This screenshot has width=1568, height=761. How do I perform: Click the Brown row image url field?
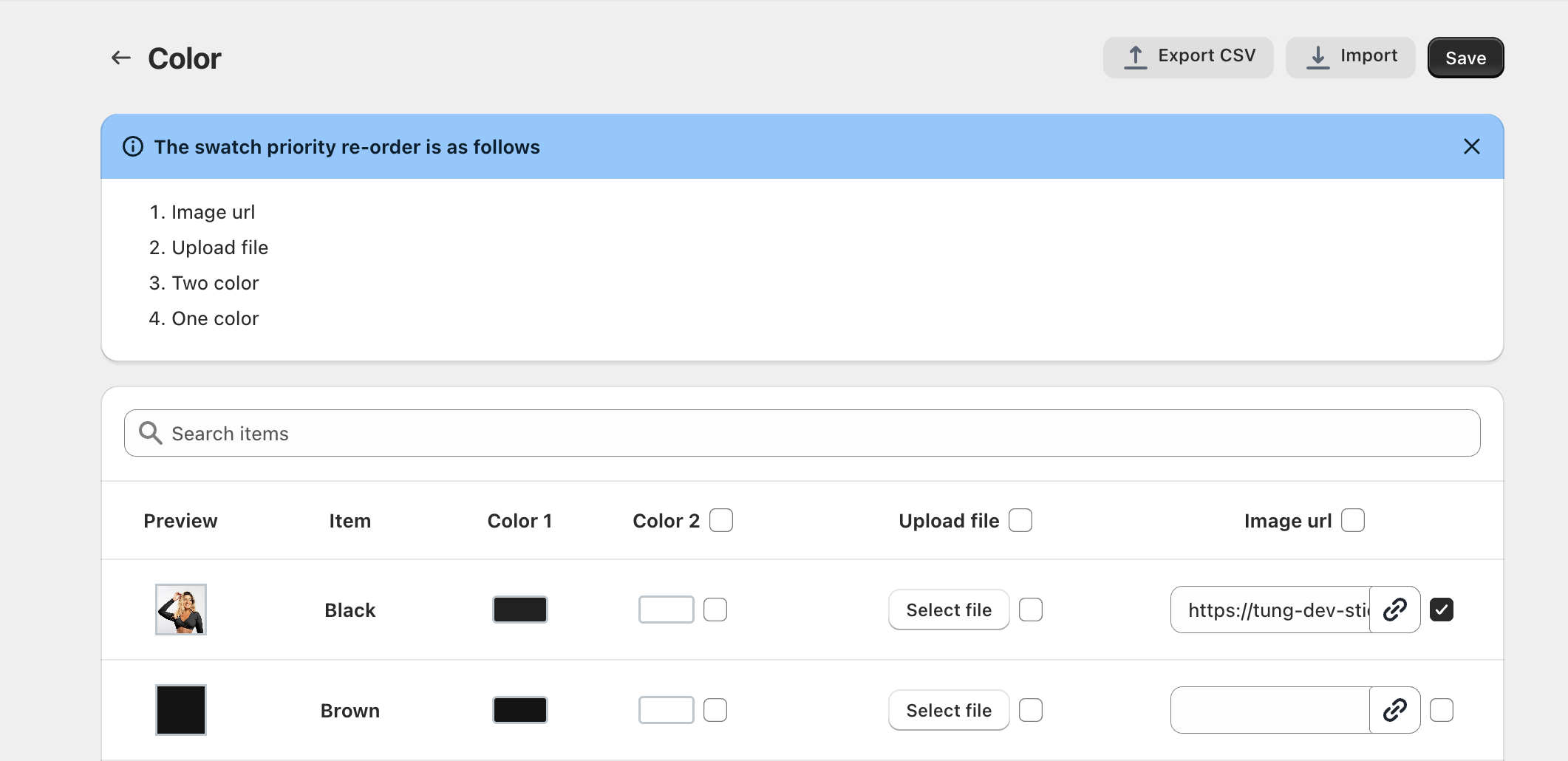tap(1270, 710)
